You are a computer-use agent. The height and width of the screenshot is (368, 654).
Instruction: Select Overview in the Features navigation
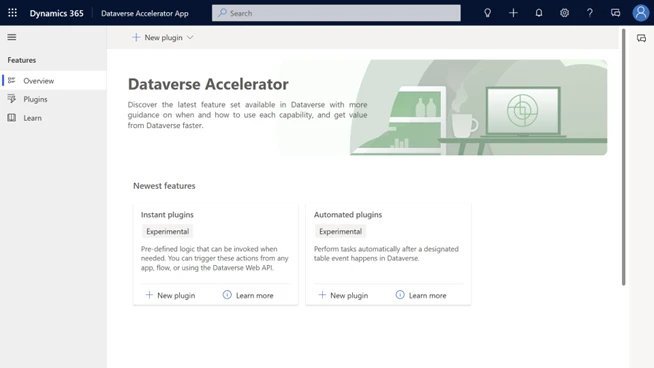53,81
